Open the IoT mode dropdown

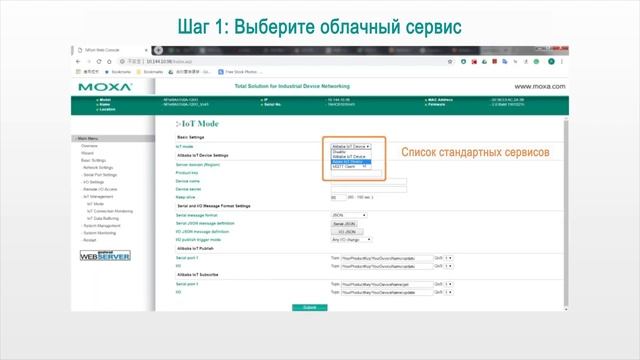[x=351, y=146]
